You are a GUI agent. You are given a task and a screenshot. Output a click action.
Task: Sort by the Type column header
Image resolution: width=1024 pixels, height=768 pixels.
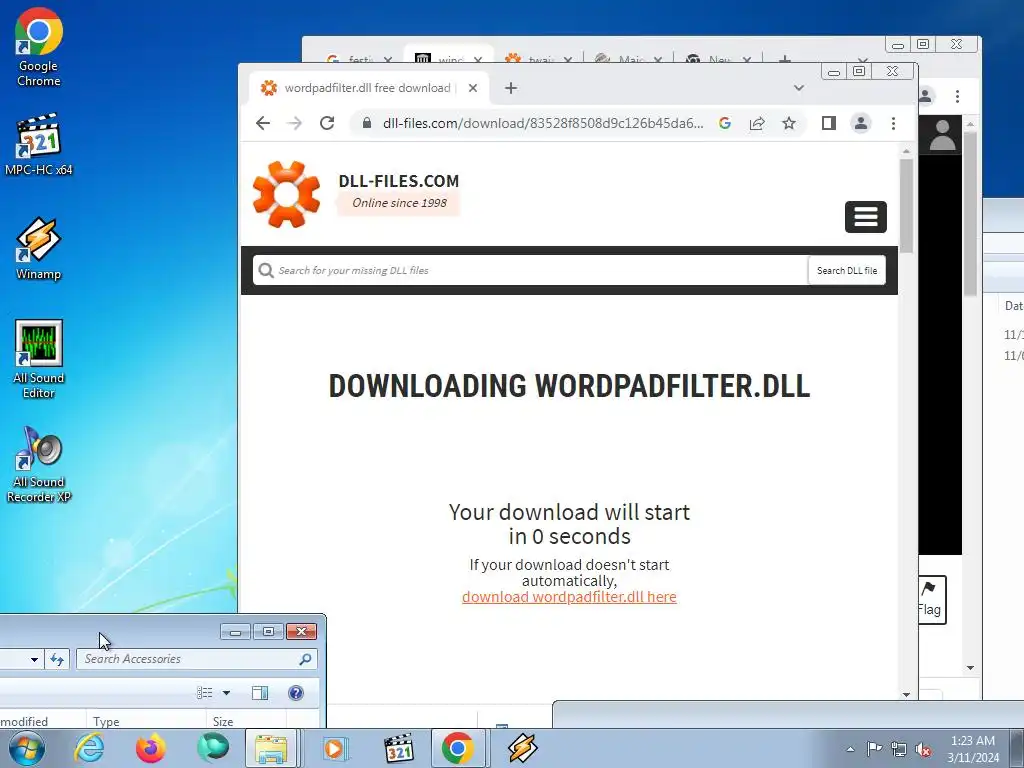[x=146, y=721]
